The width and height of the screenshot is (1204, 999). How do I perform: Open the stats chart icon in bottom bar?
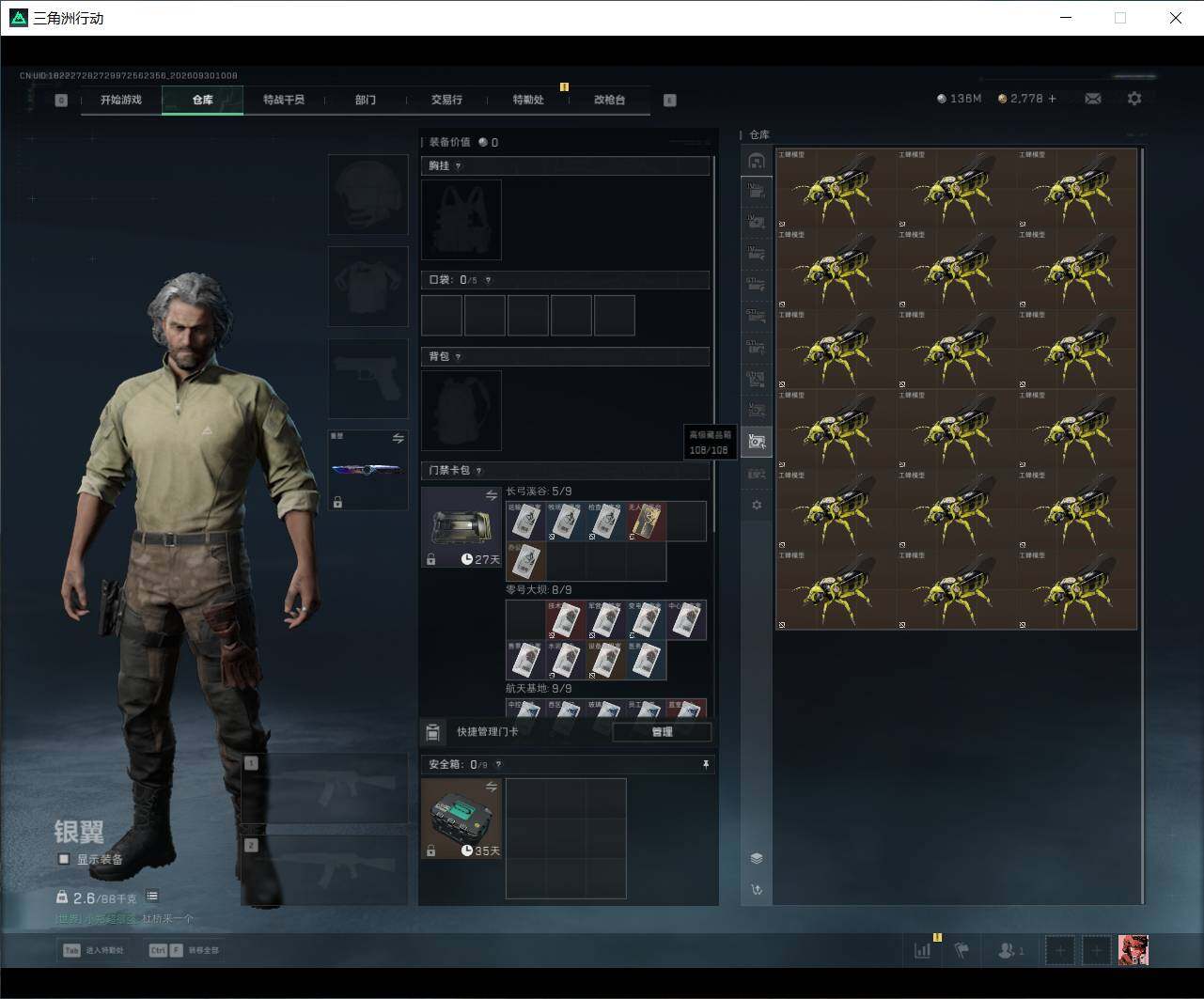point(923,950)
